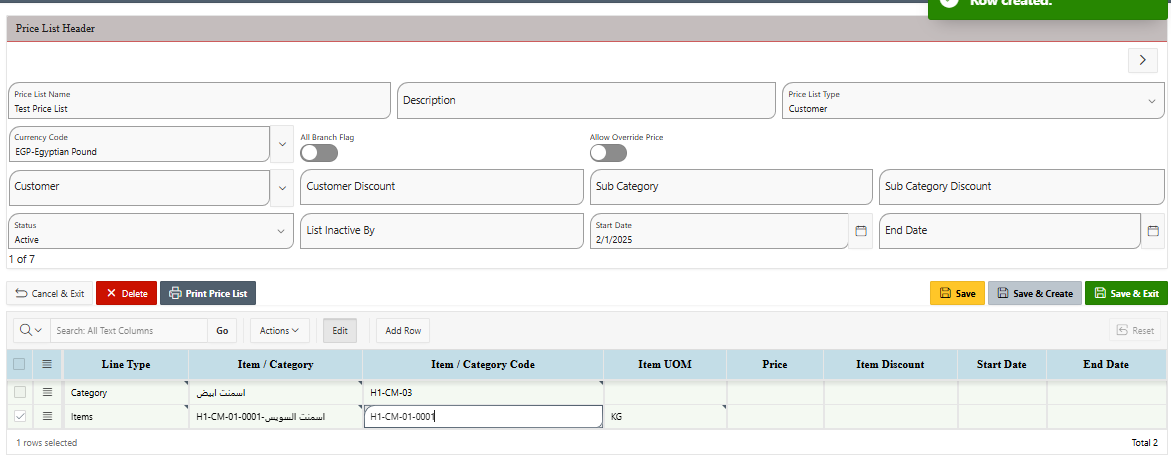This screenshot has height=465, width=1171.
Task: Click the H1-CM-03 code cell
Action: [x=483, y=392]
